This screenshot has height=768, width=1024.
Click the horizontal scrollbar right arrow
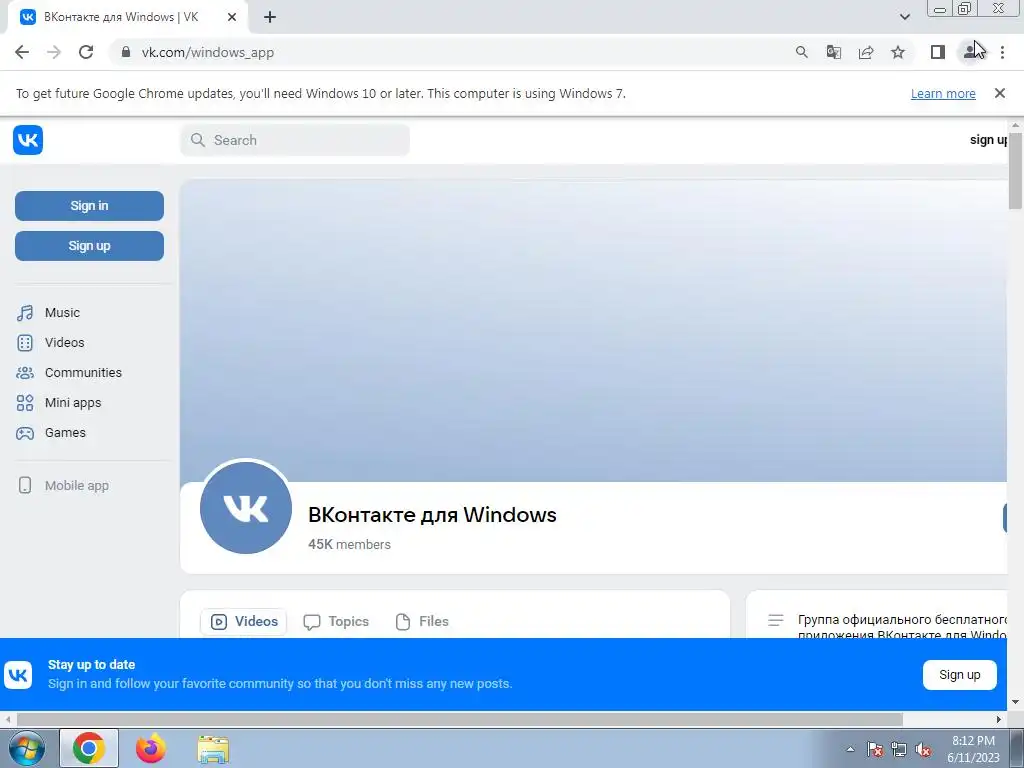pyautogui.click(x=999, y=719)
